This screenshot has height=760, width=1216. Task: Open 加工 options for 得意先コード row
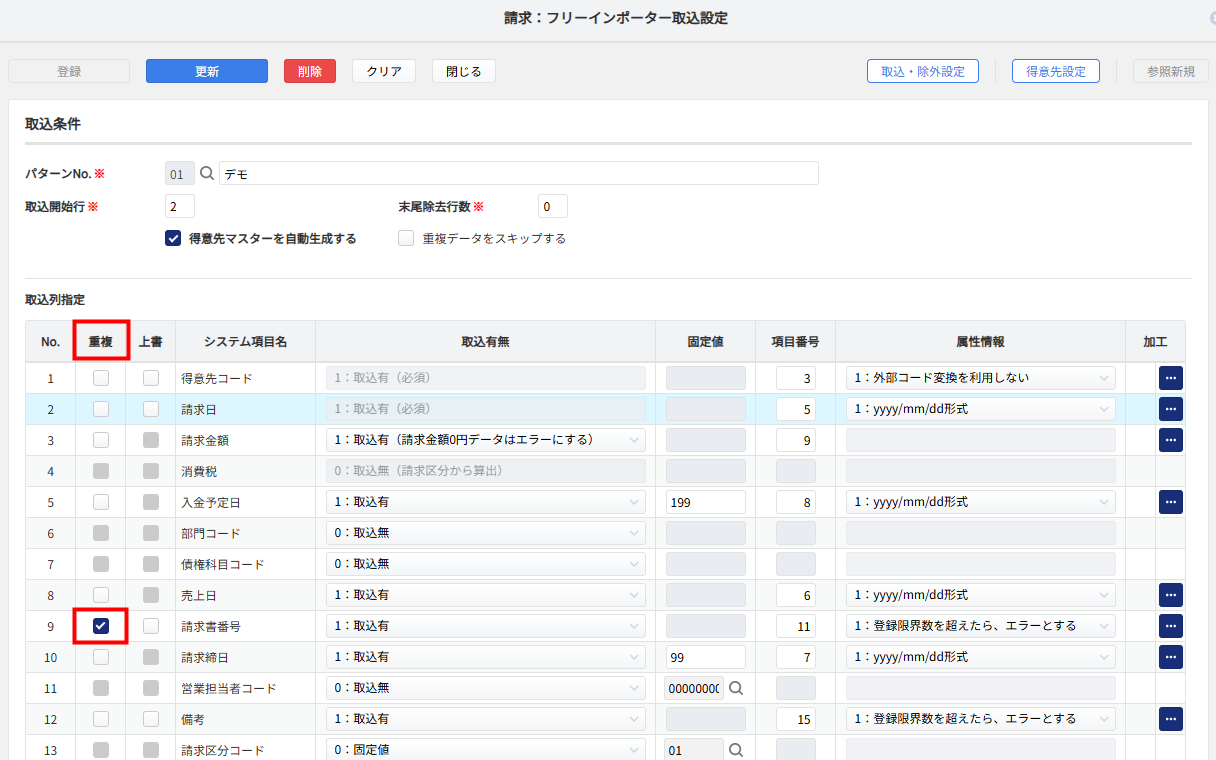[1170, 378]
